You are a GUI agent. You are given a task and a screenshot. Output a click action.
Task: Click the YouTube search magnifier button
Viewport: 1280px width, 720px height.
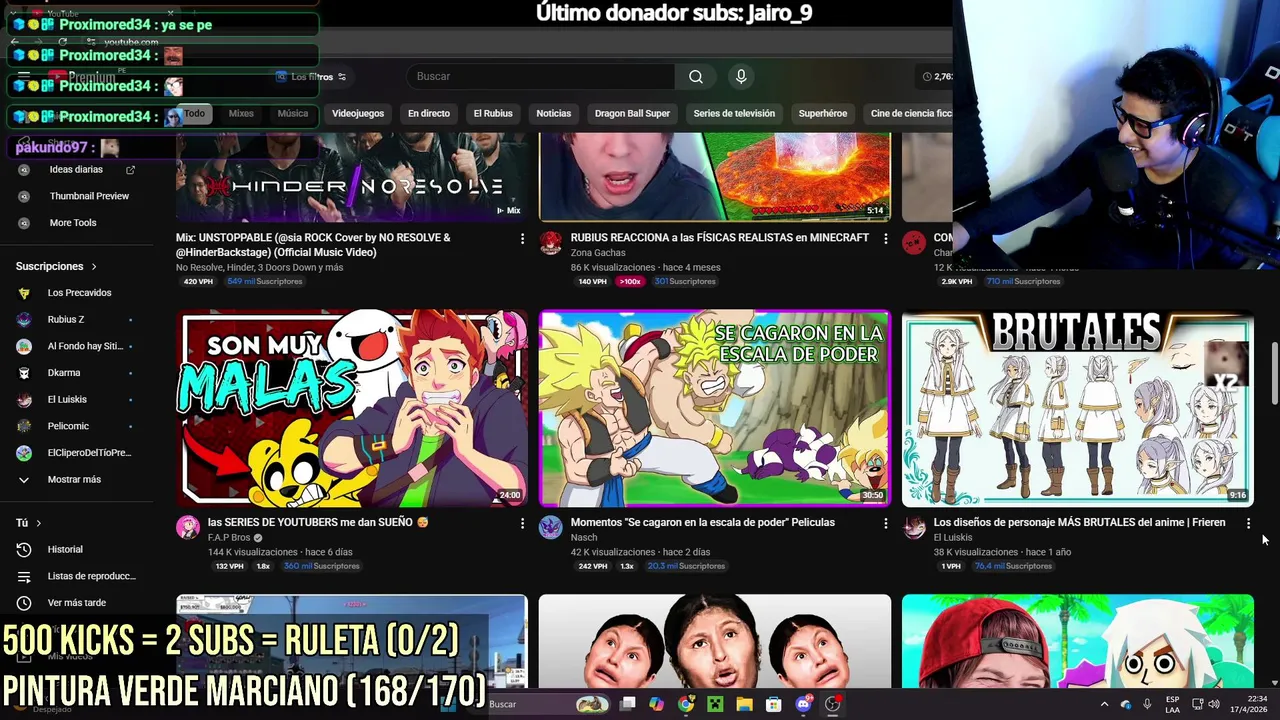point(696,77)
